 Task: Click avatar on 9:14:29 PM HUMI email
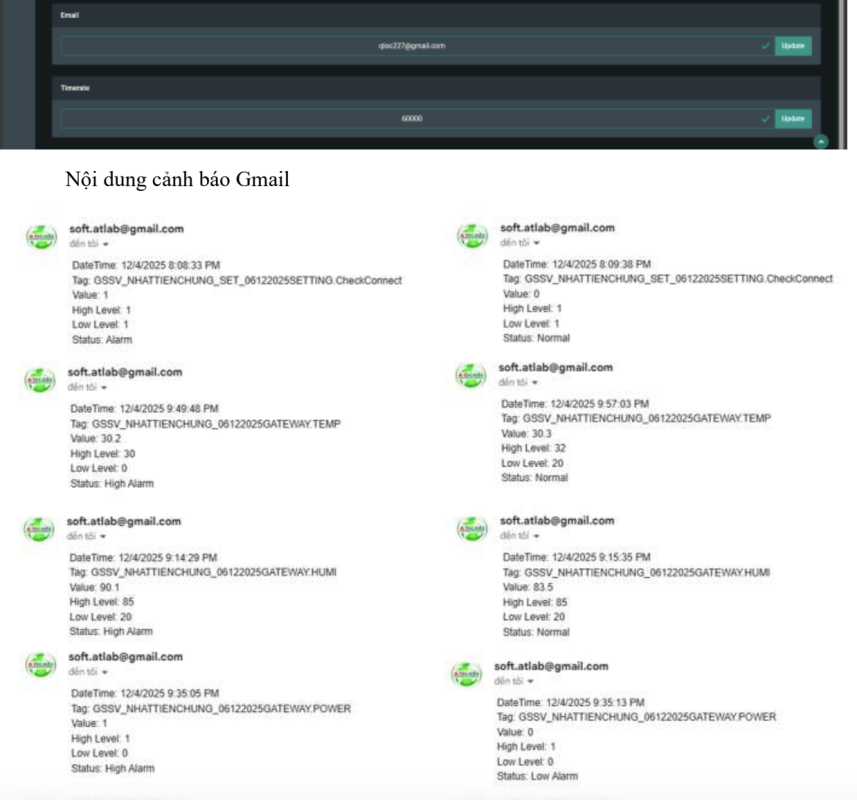click(39, 528)
